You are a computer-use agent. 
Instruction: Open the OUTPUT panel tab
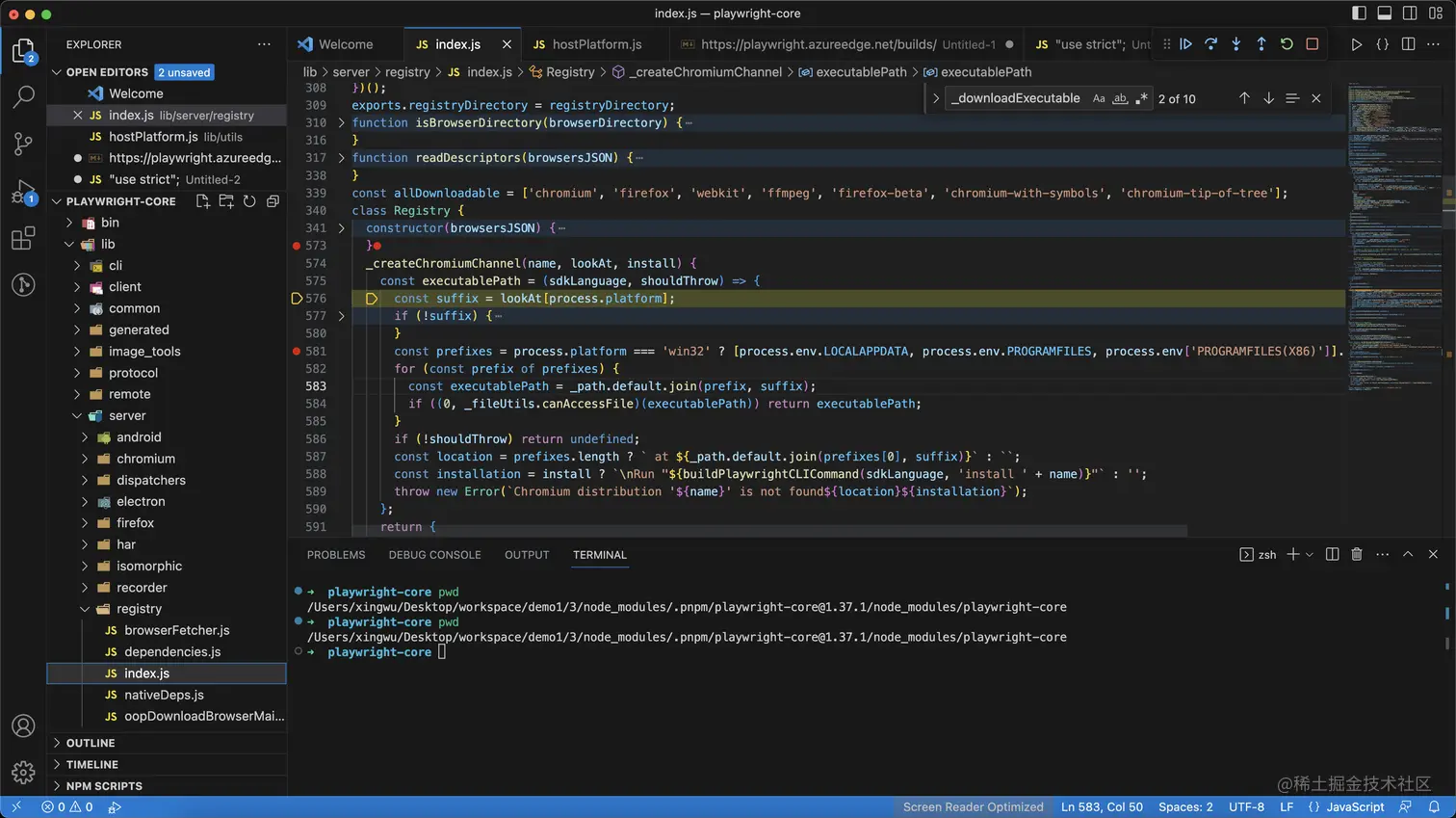(x=527, y=555)
